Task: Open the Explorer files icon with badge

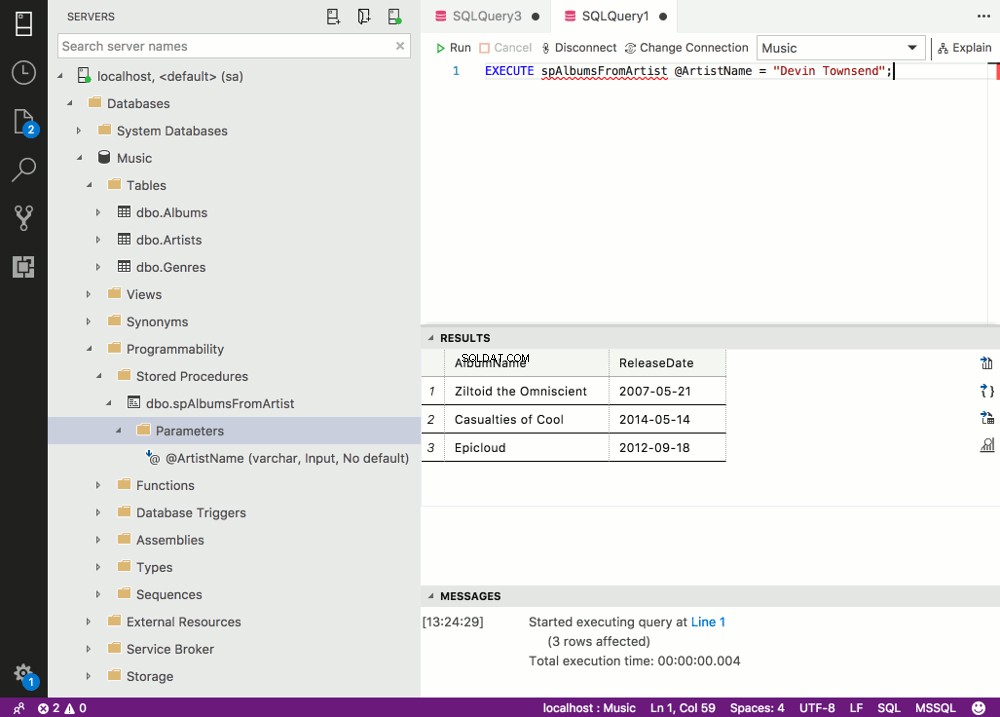Action: pyautogui.click(x=24, y=121)
